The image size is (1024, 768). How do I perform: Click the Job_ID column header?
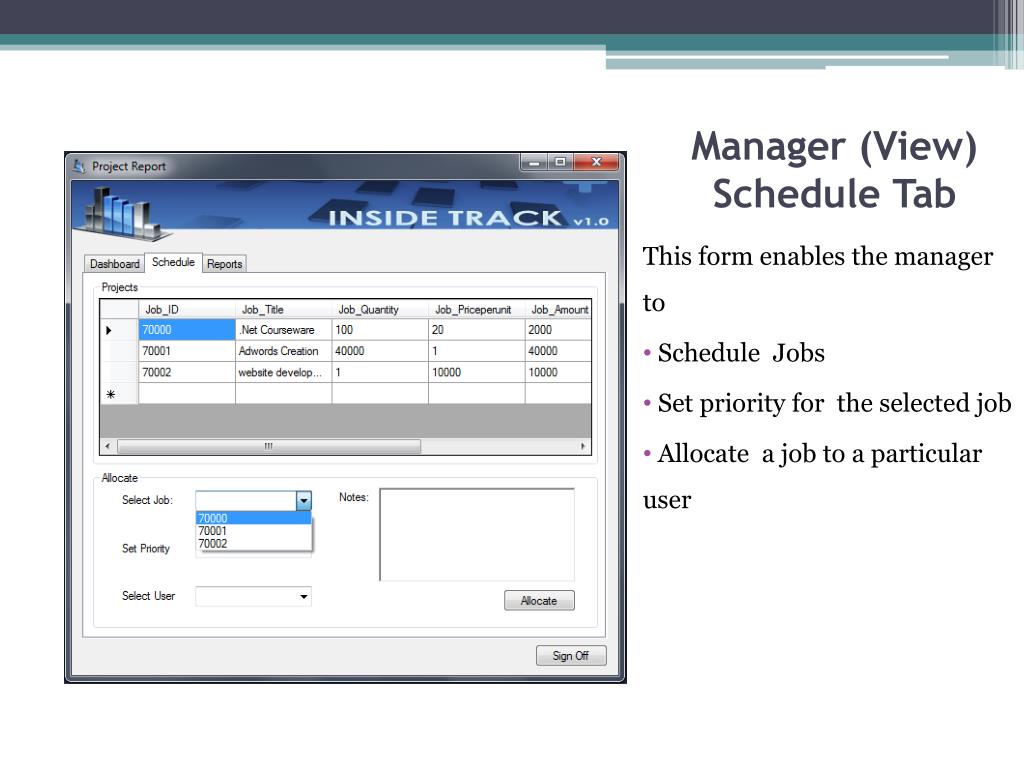(x=187, y=310)
